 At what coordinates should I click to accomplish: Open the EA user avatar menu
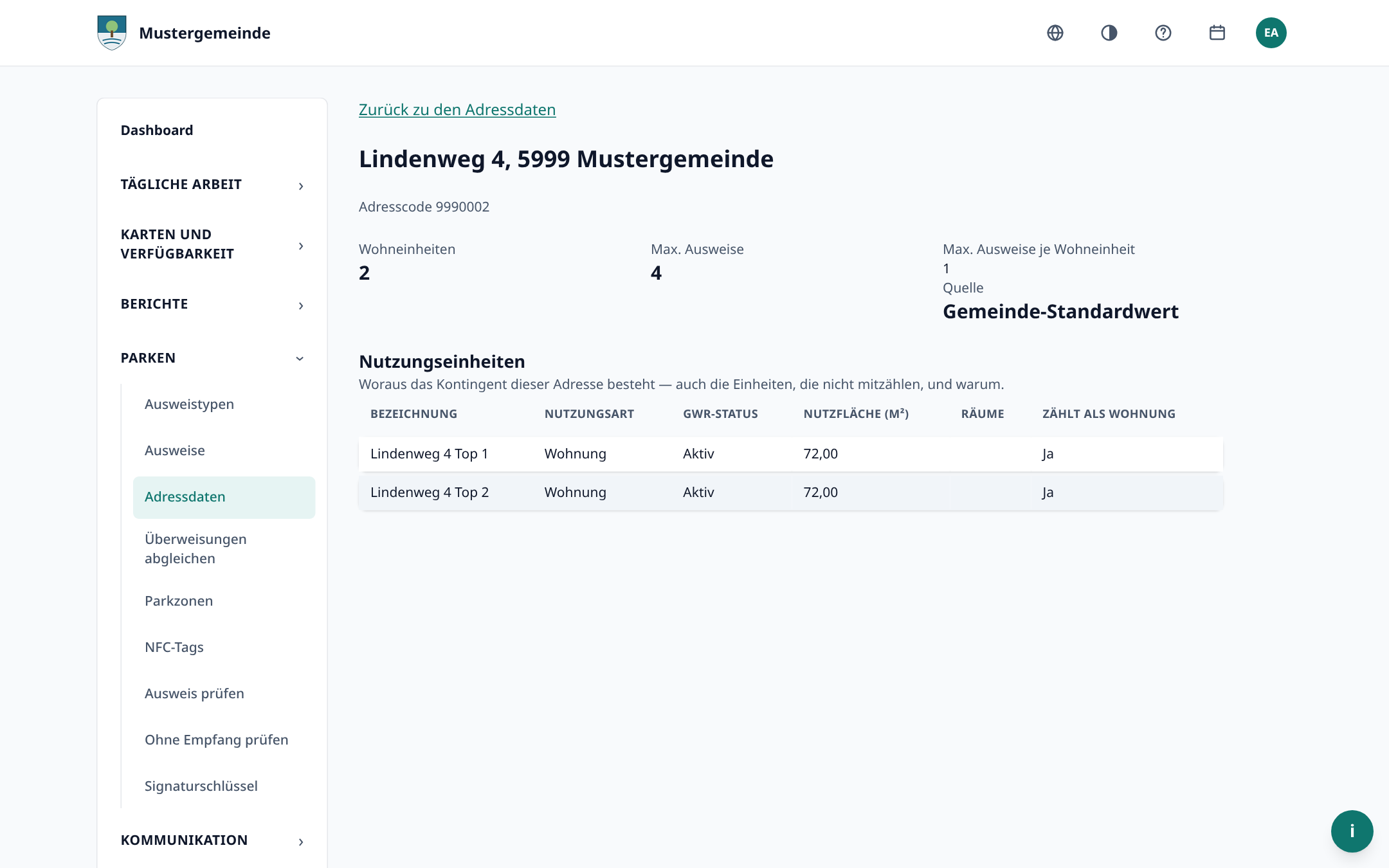coord(1271,33)
